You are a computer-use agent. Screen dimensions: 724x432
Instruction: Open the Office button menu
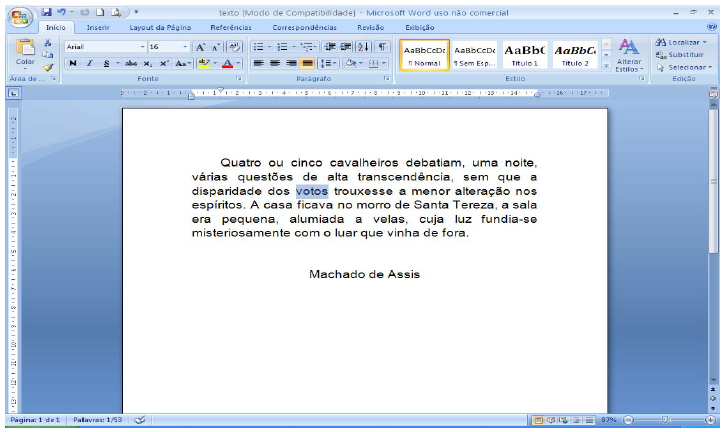[x=19, y=17]
